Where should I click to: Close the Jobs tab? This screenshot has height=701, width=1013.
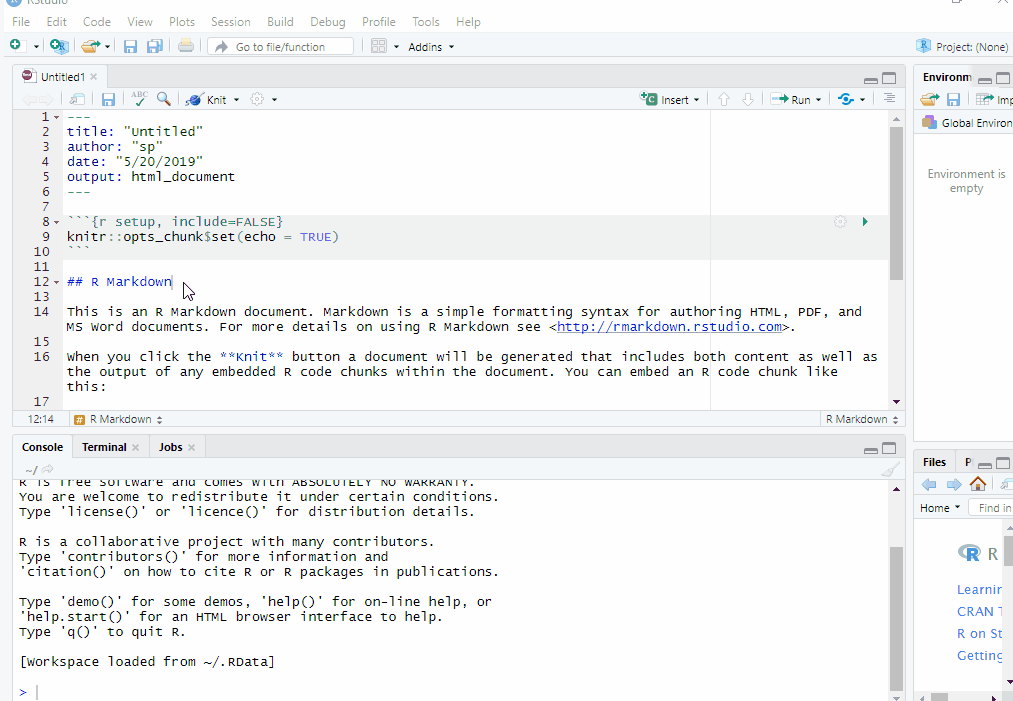[191, 447]
